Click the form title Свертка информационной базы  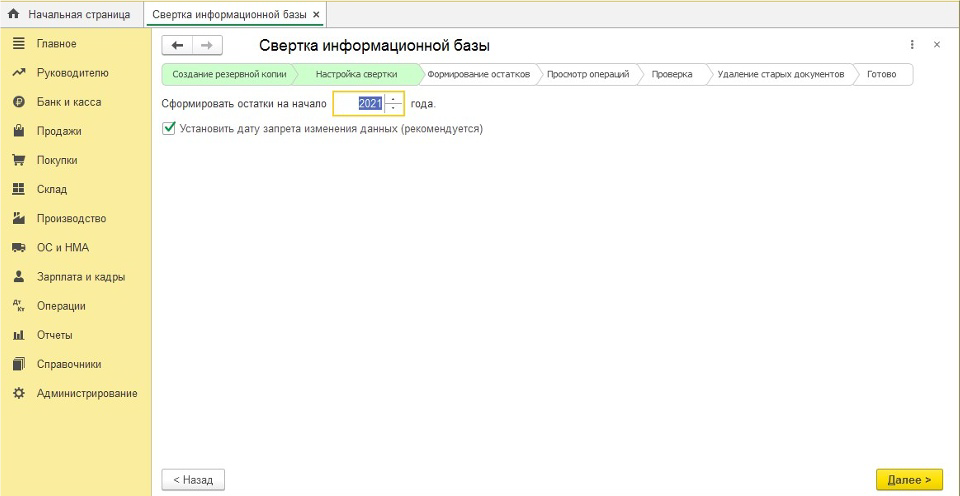click(x=375, y=45)
